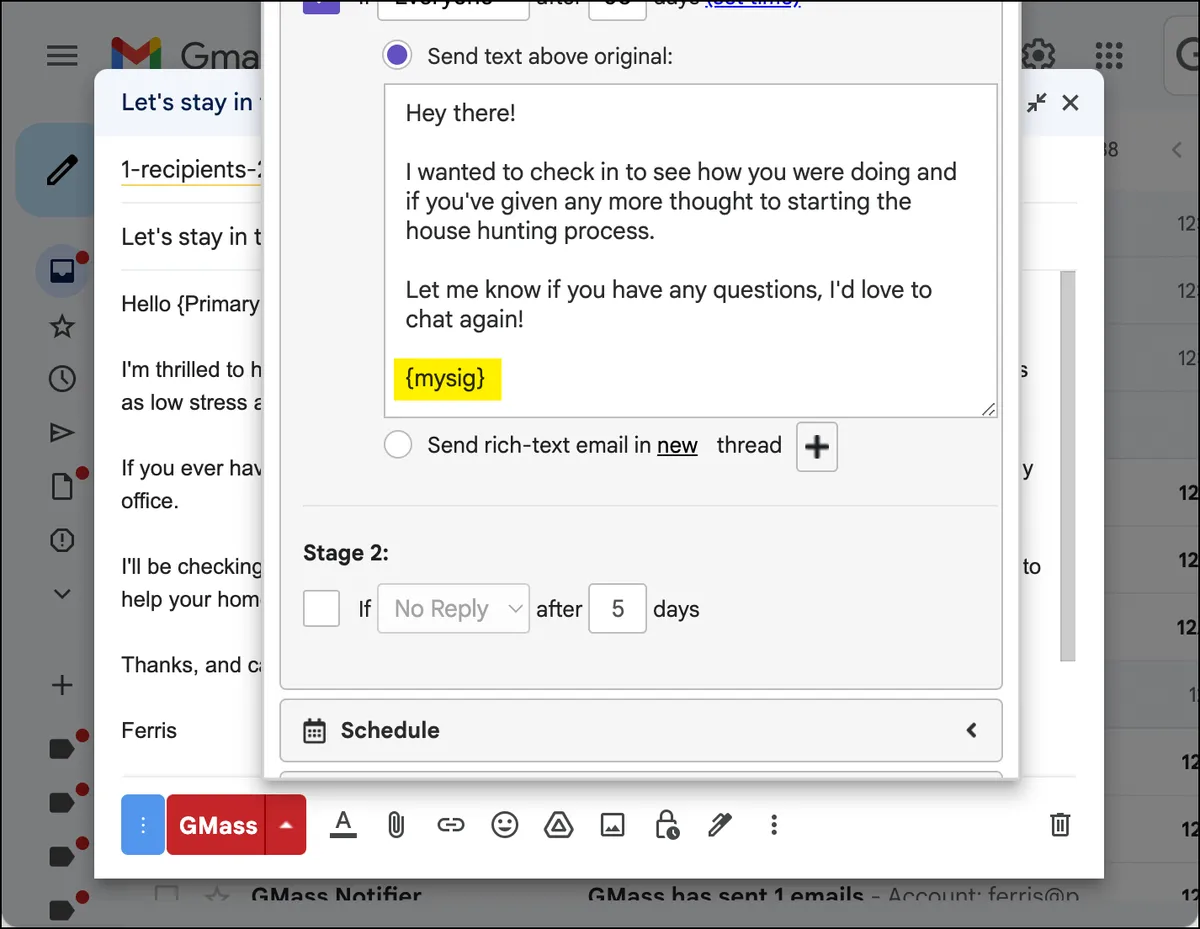Image resolution: width=1200 pixels, height=929 pixels.
Task: Create new label with plus icon
Action: (x=62, y=685)
